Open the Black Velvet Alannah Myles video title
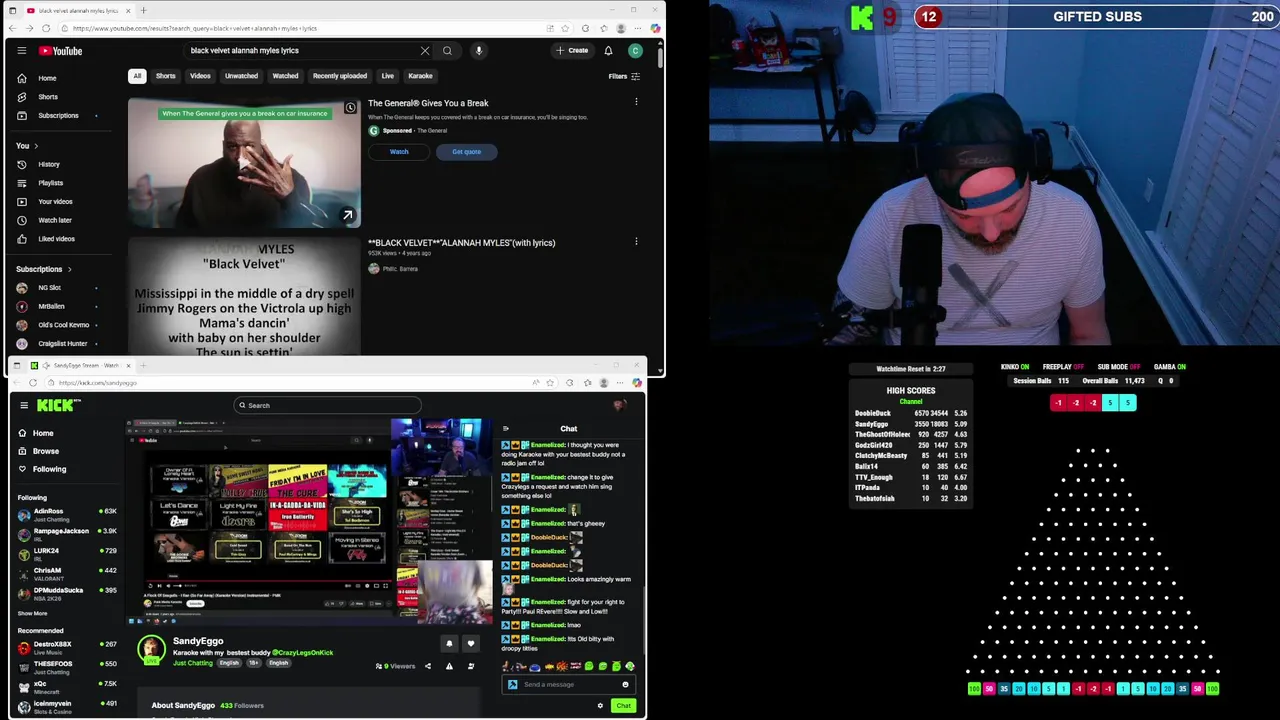The image size is (1280, 720). coord(461,243)
